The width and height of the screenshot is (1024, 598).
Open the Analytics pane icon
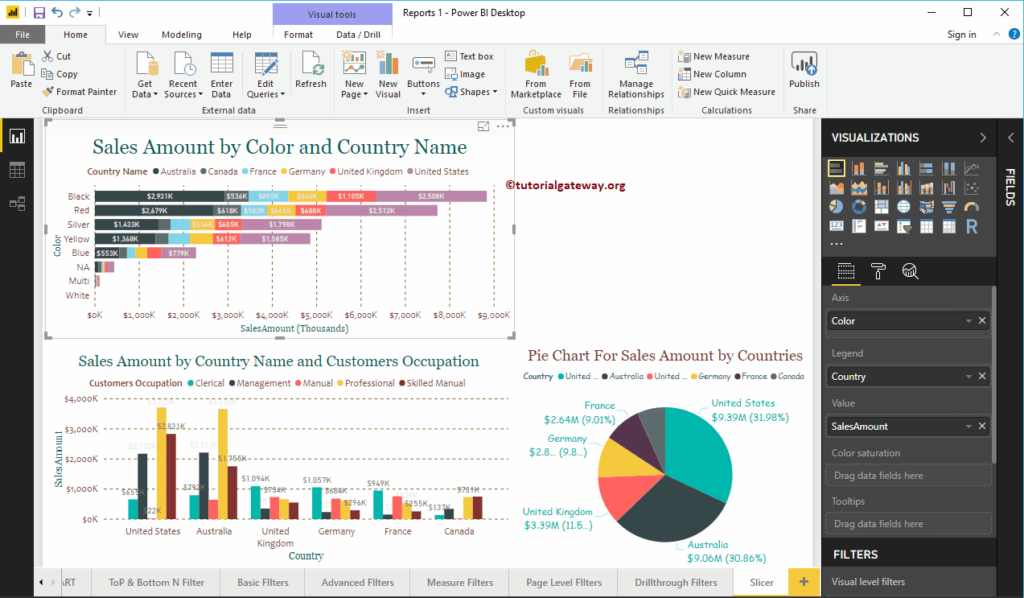910,271
